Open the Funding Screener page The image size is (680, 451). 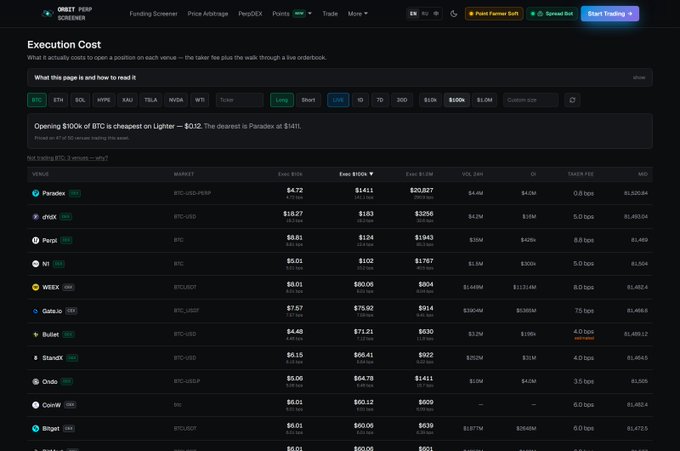click(x=154, y=13)
